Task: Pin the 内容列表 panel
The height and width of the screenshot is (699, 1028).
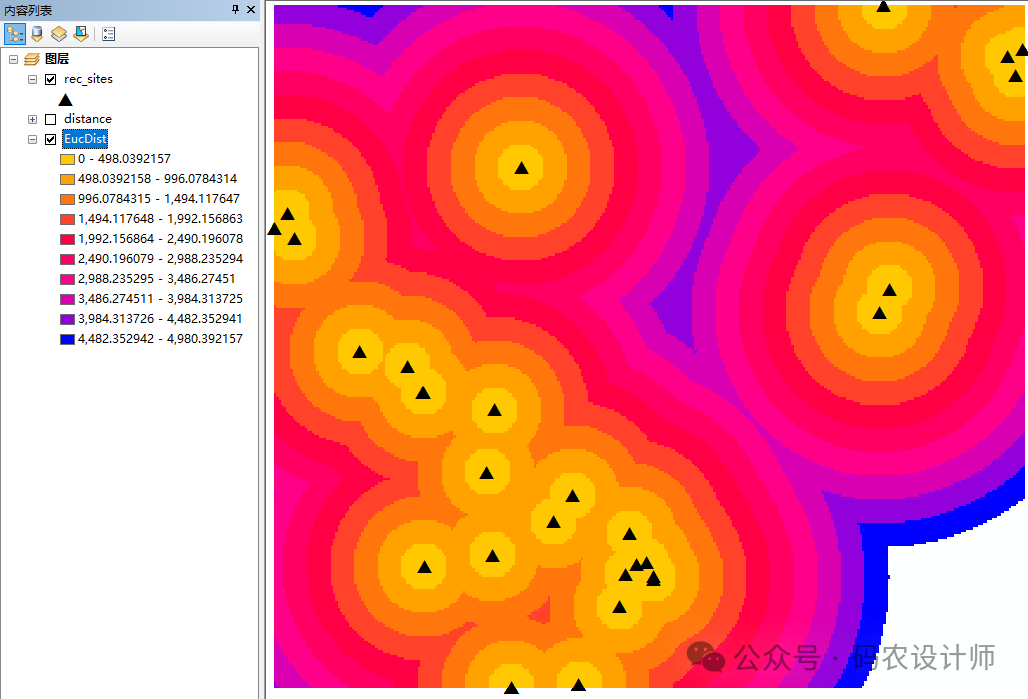Action: (236, 10)
